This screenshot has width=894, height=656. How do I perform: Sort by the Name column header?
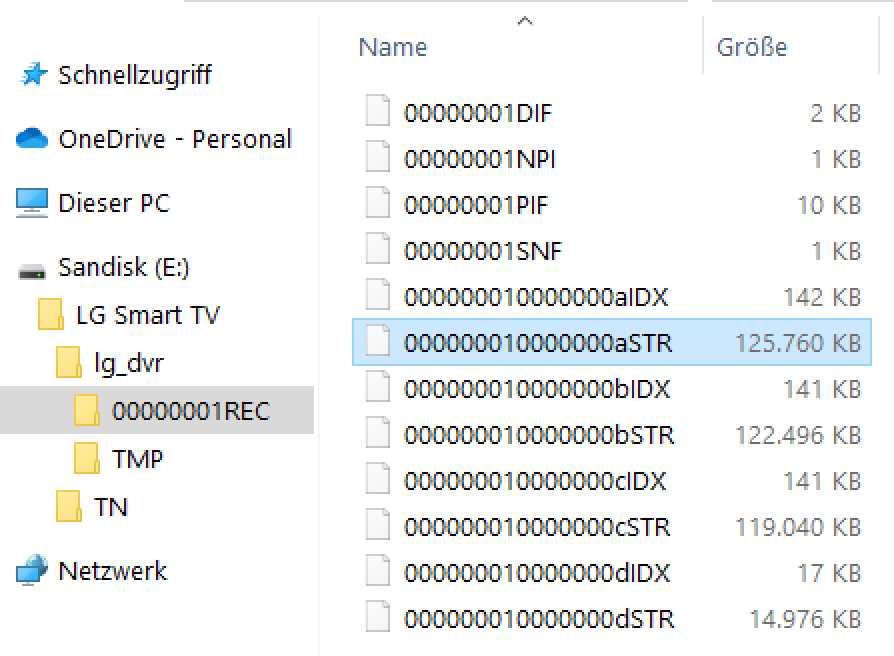pyautogui.click(x=393, y=47)
